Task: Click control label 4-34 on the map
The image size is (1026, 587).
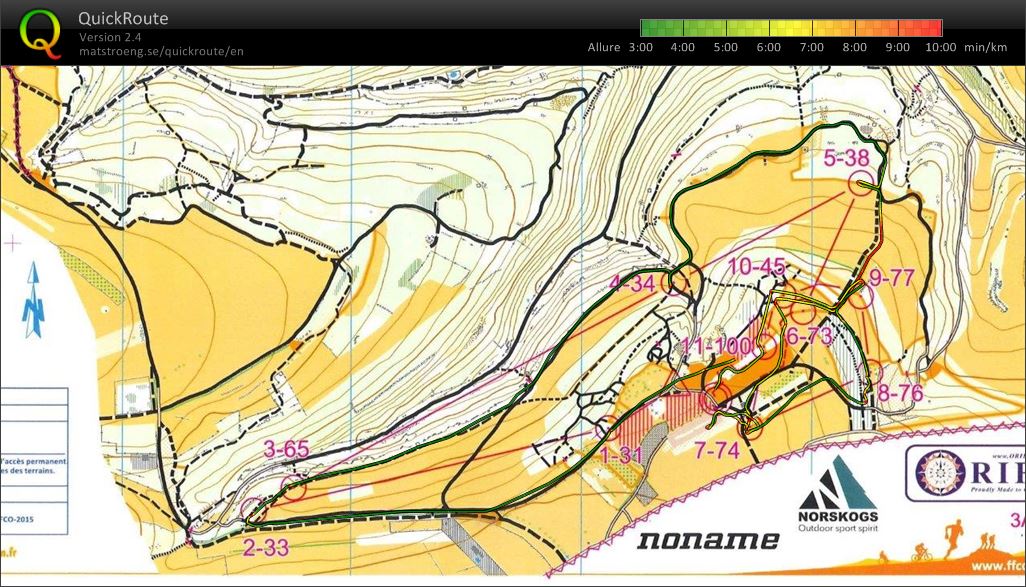Action: point(631,283)
